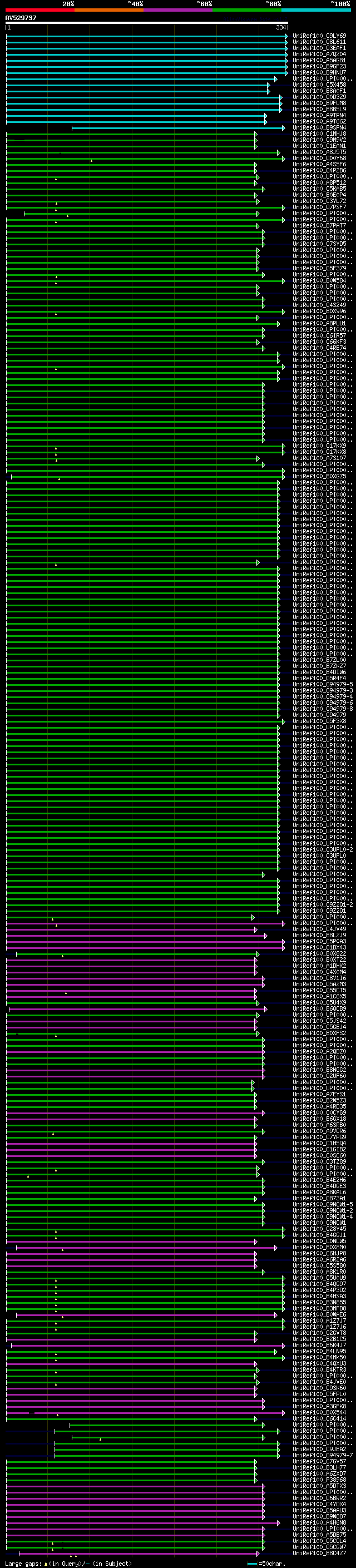Viewport: 356px width, 1568px height.
Task: Click UniRef100_Q1DX43 label
Action: coord(319,947)
